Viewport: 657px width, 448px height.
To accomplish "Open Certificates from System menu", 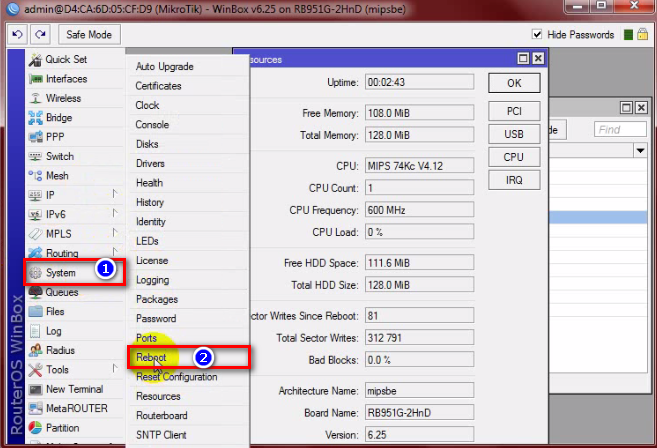I will pos(158,86).
